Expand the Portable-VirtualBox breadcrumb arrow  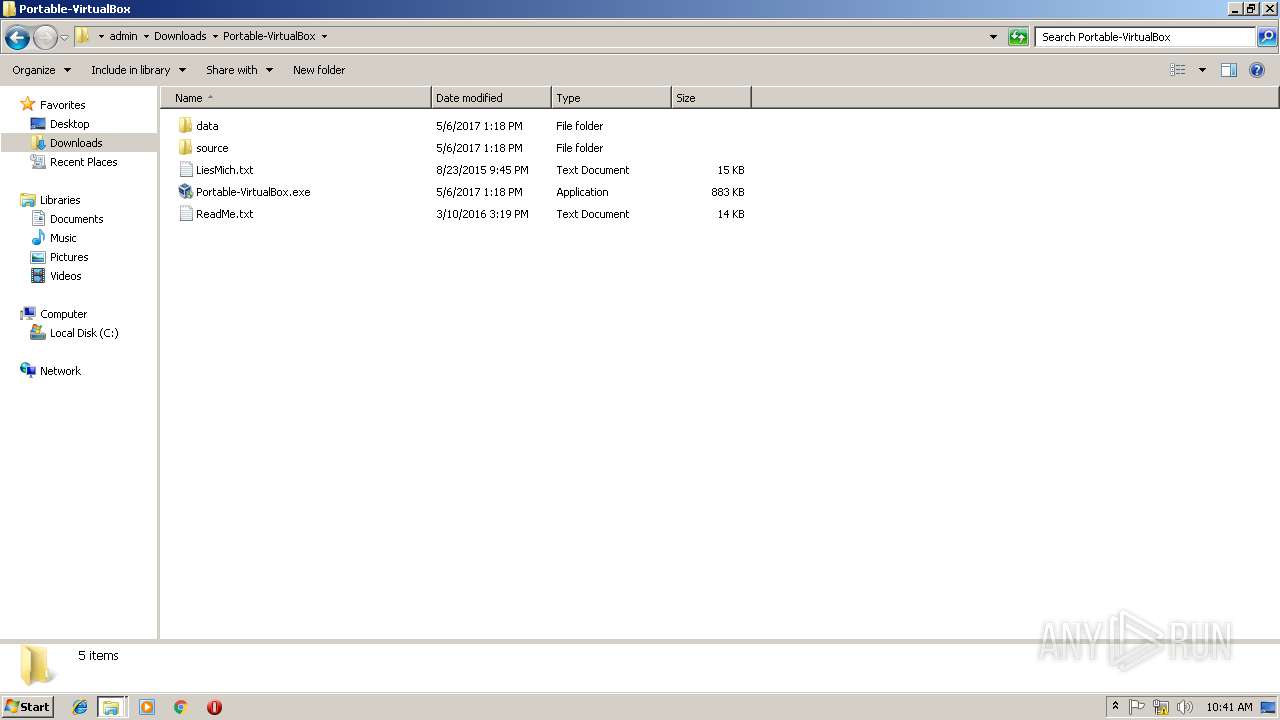(x=324, y=37)
